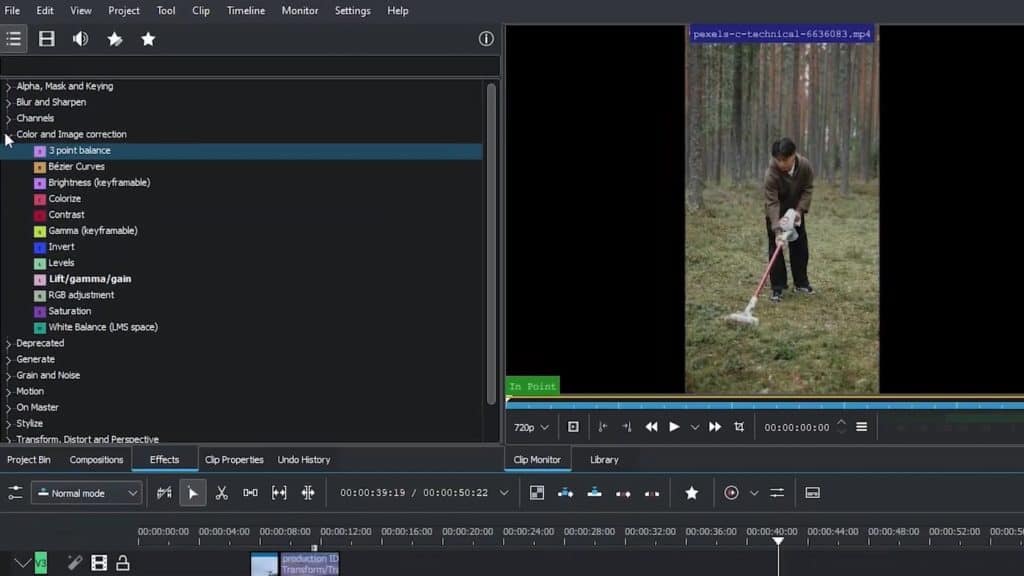
Task: Toggle timeline track lock padlock icon
Action: point(122,562)
